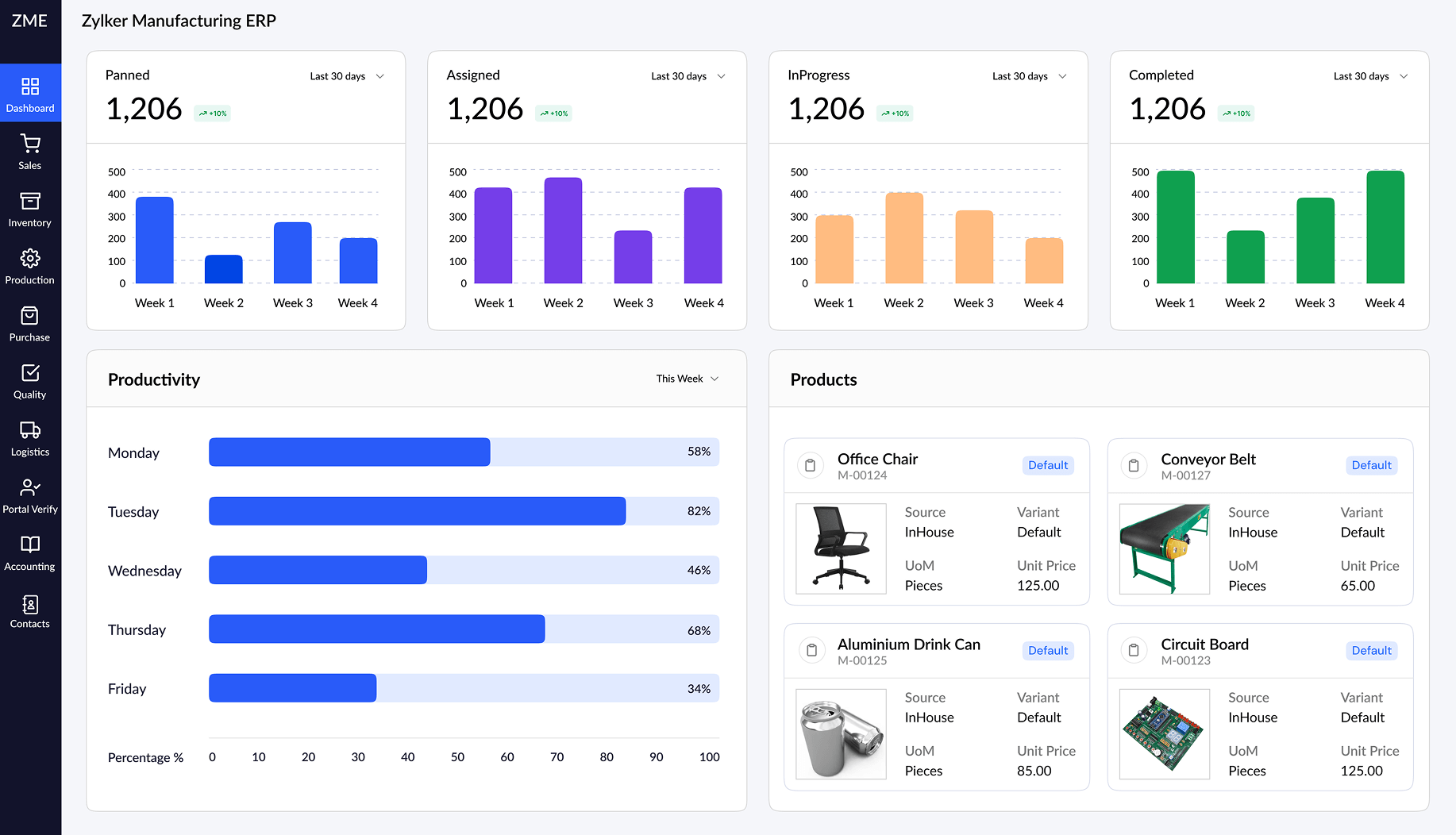Go to Production gear icon
Viewport: 1456px width, 835px height.
pyautogui.click(x=30, y=258)
